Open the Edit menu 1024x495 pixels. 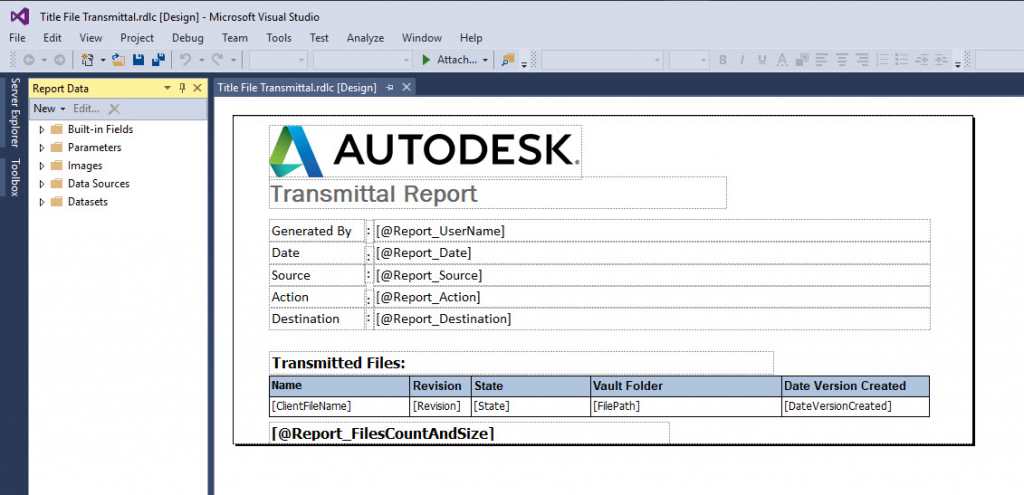(52, 38)
